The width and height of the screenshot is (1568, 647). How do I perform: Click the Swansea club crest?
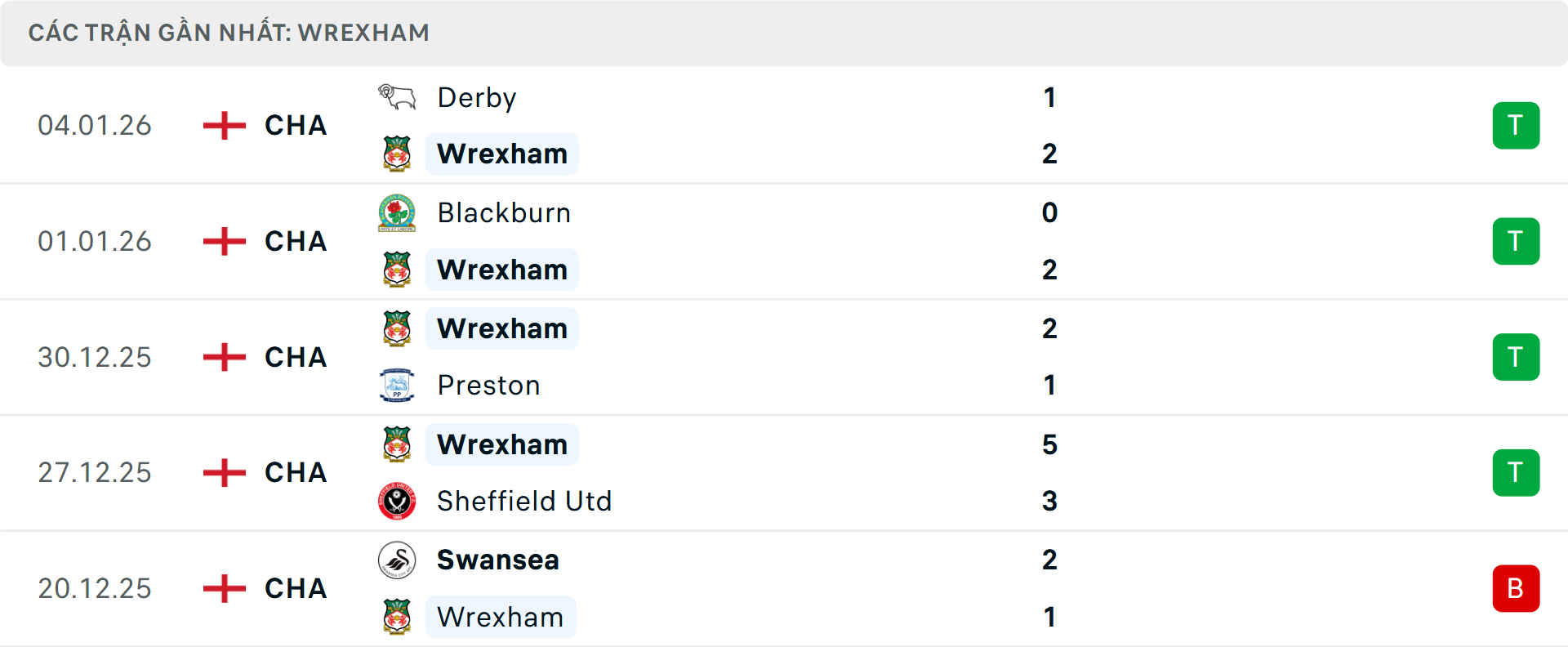pyautogui.click(x=397, y=560)
